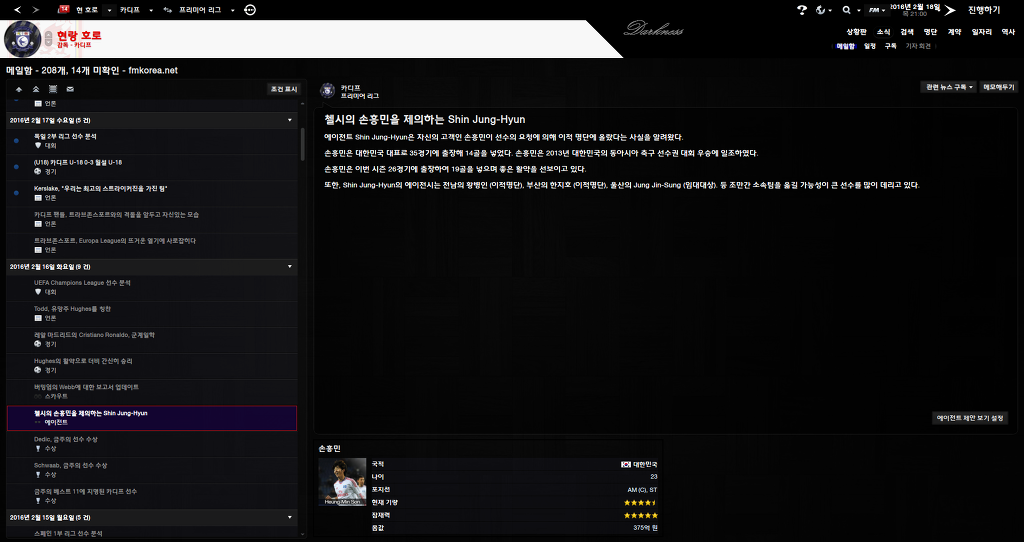Image resolution: width=1024 pixels, height=542 pixels.
Task: Open mail Todd, 유망주 Hughes를 칭찬
Action: tap(152, 313)
